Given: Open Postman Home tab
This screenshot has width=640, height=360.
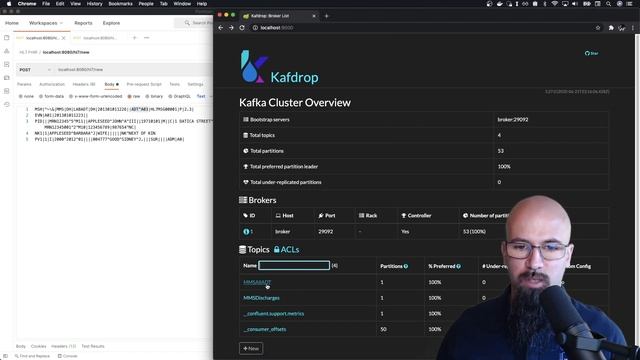Looking at the screenshot, I should tap(11, 23).
